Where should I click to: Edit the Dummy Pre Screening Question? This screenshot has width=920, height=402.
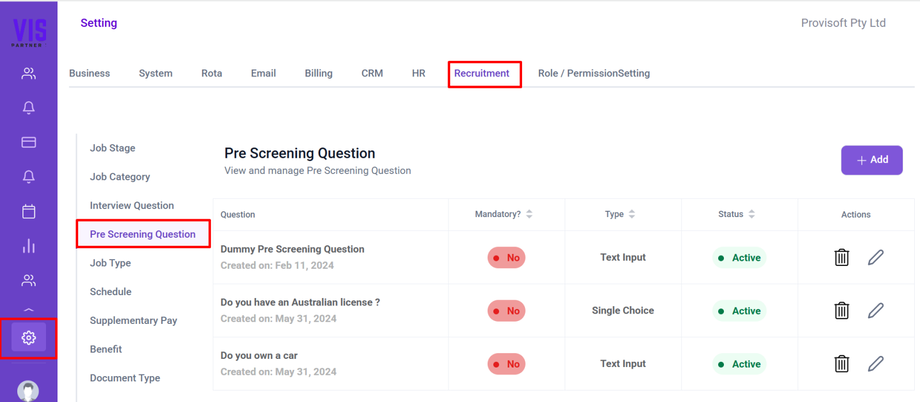click(876, 258)
